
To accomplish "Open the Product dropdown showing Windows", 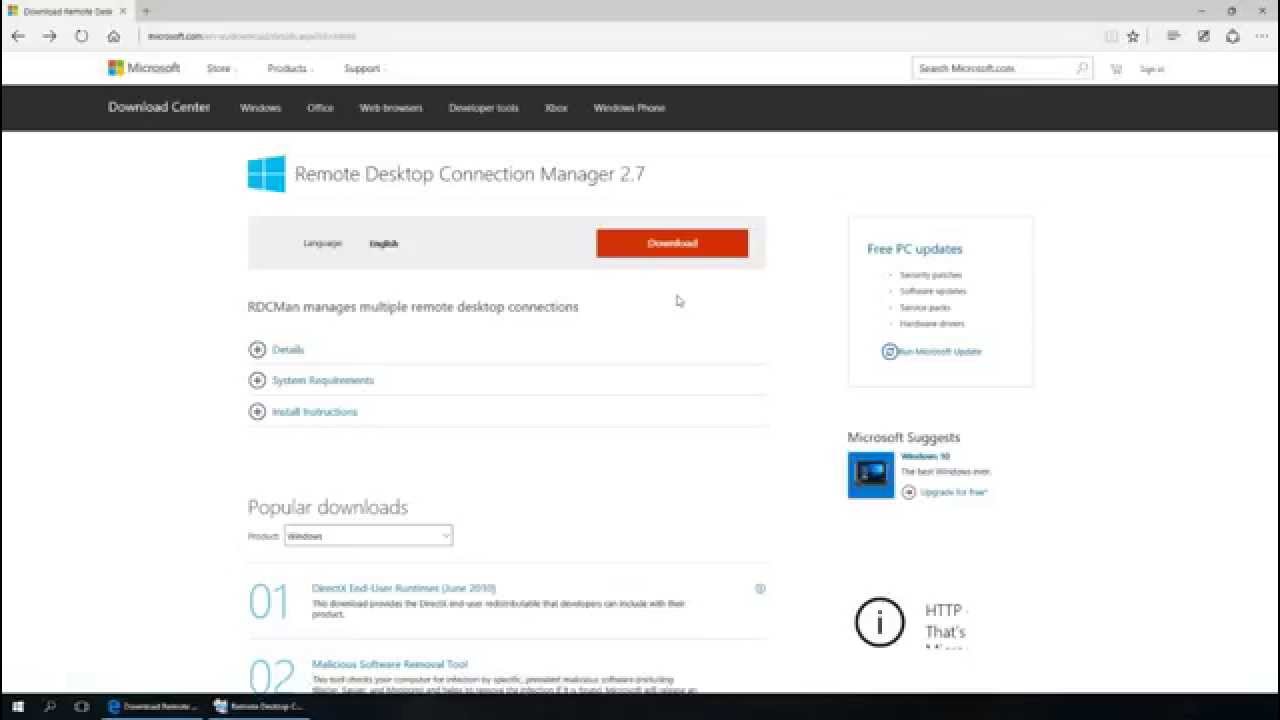I will (x=368, y=536).
